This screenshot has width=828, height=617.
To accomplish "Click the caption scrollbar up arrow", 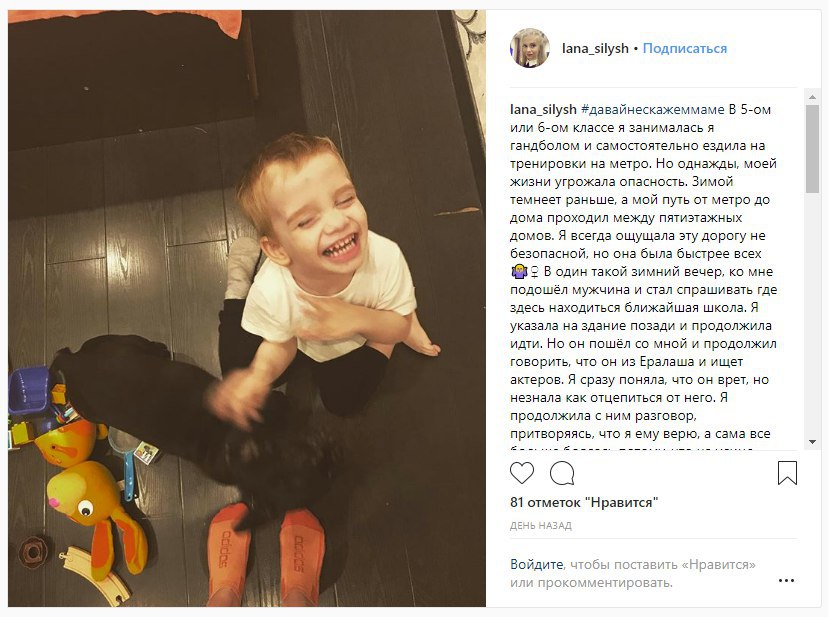I will pyautogui.click(x=812, y=97).
